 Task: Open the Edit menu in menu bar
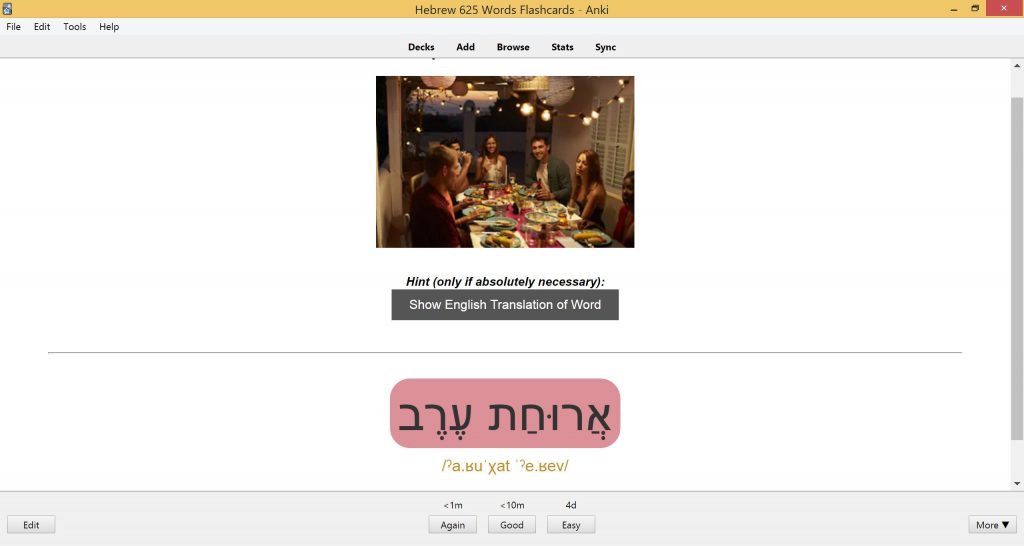[42, 27]
